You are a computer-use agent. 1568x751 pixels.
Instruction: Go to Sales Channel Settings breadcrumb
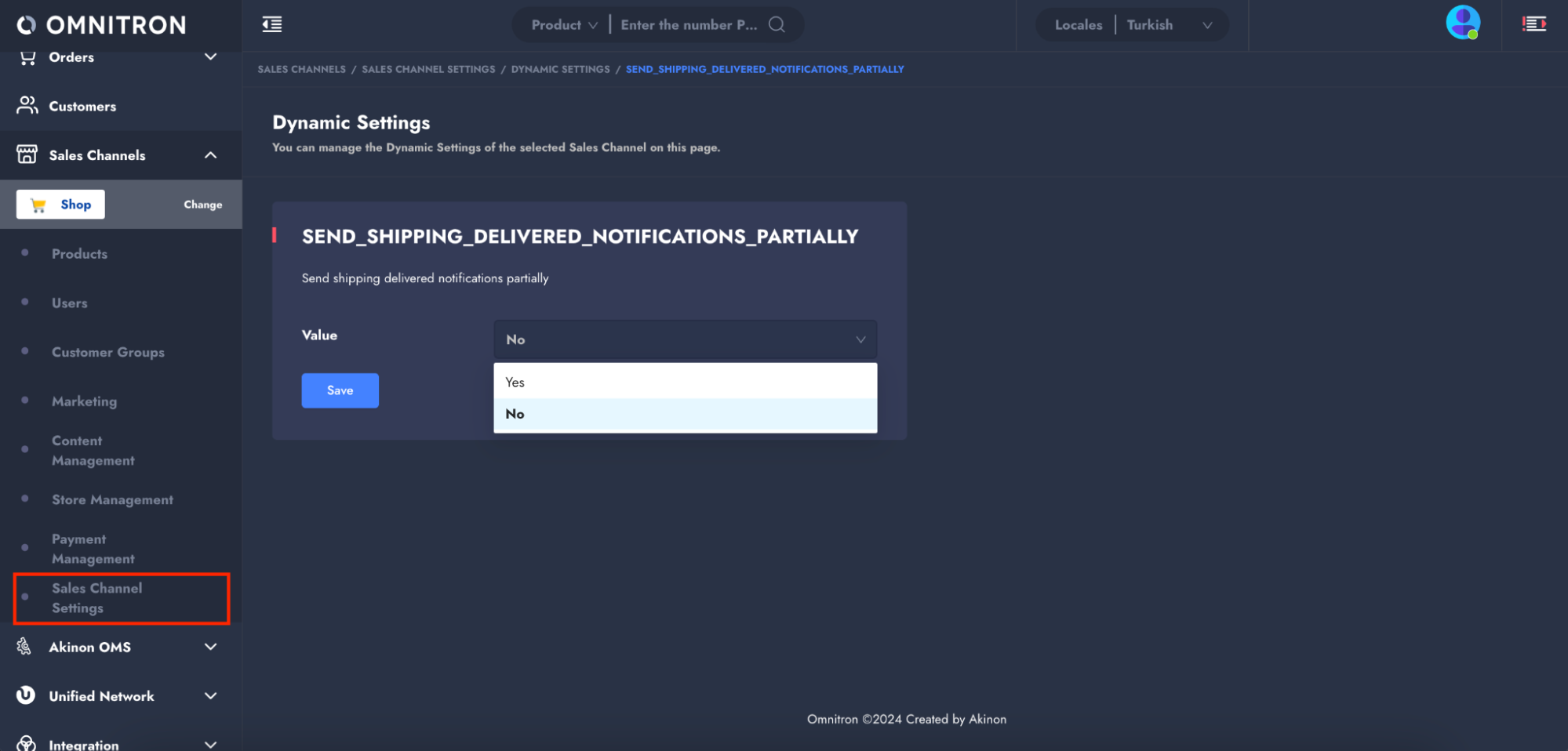pos(428,69)
